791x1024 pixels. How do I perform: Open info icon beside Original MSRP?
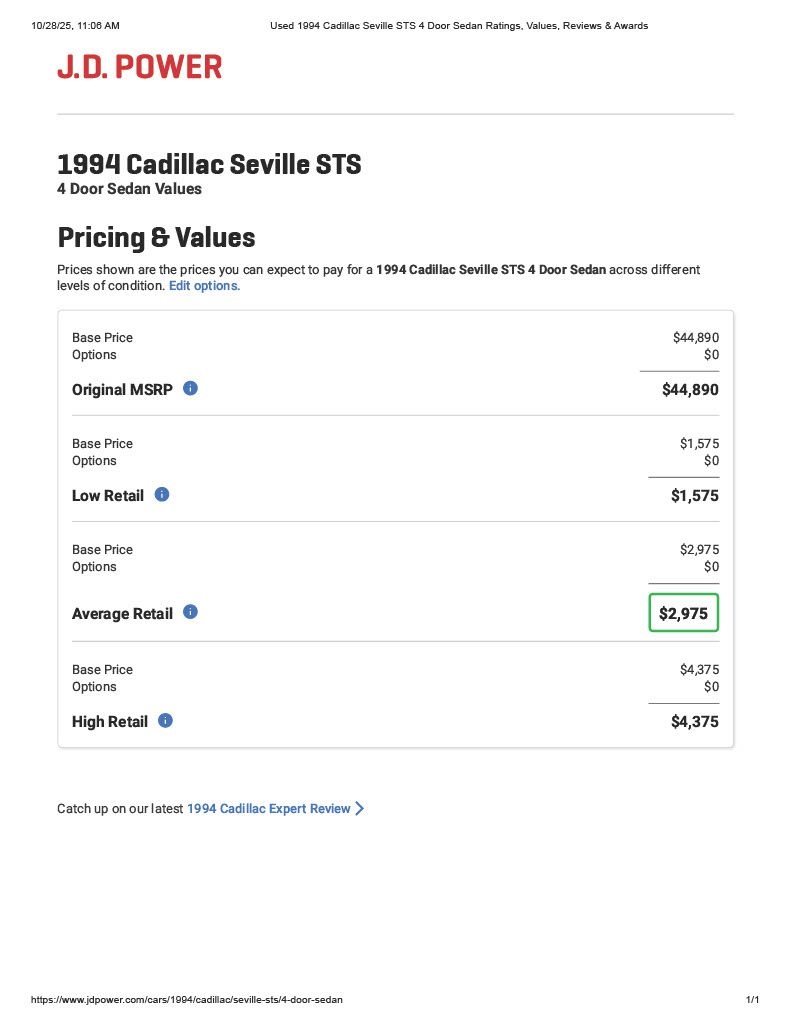[x=190, y=388]
